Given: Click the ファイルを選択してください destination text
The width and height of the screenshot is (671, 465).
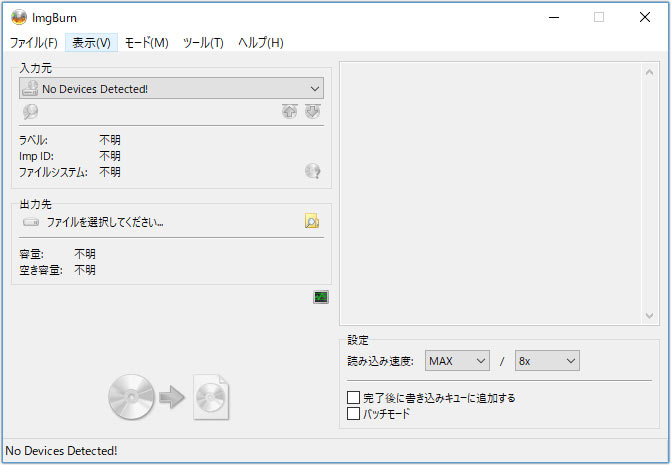Looking at the screenshot, I should pos(105,222).
